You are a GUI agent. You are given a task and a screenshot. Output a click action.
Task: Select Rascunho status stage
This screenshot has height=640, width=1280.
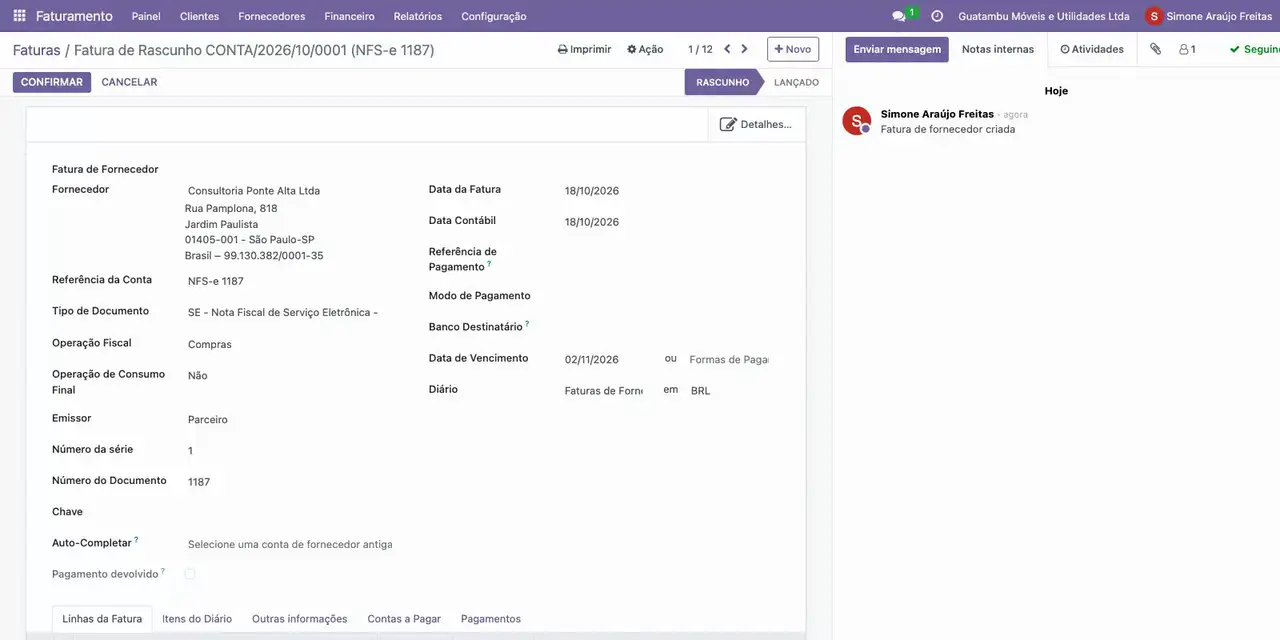pyautogui.click(x=723, y=82)
